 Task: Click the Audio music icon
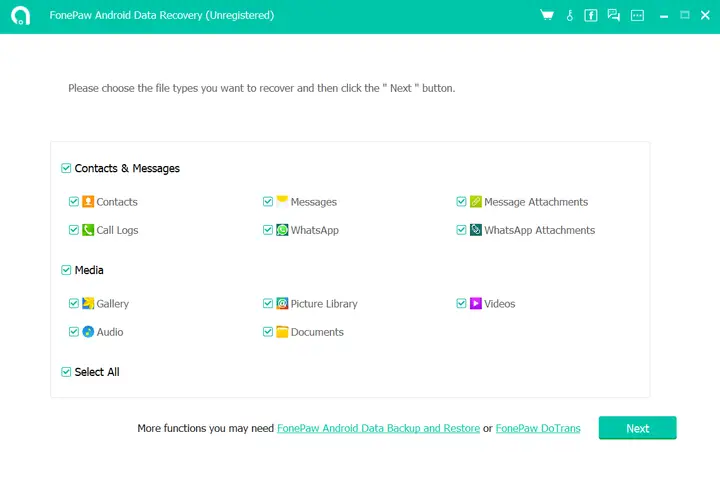88,332
